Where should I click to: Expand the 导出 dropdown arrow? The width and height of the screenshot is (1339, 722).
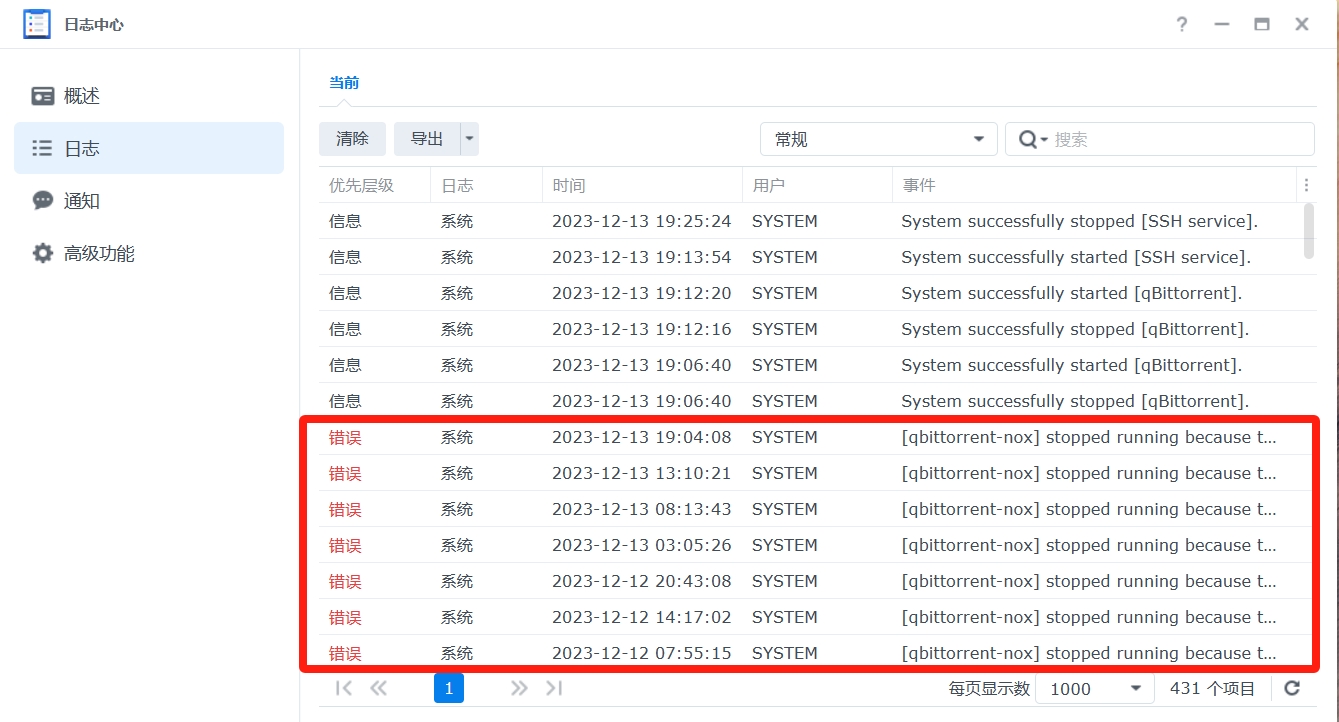(x=469, y=139)
